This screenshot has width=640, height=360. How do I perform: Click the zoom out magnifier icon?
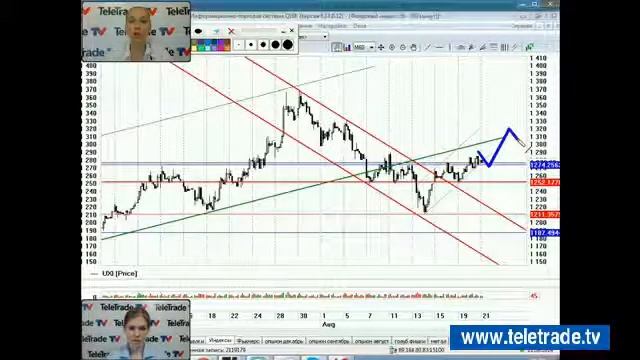point(403,47)
